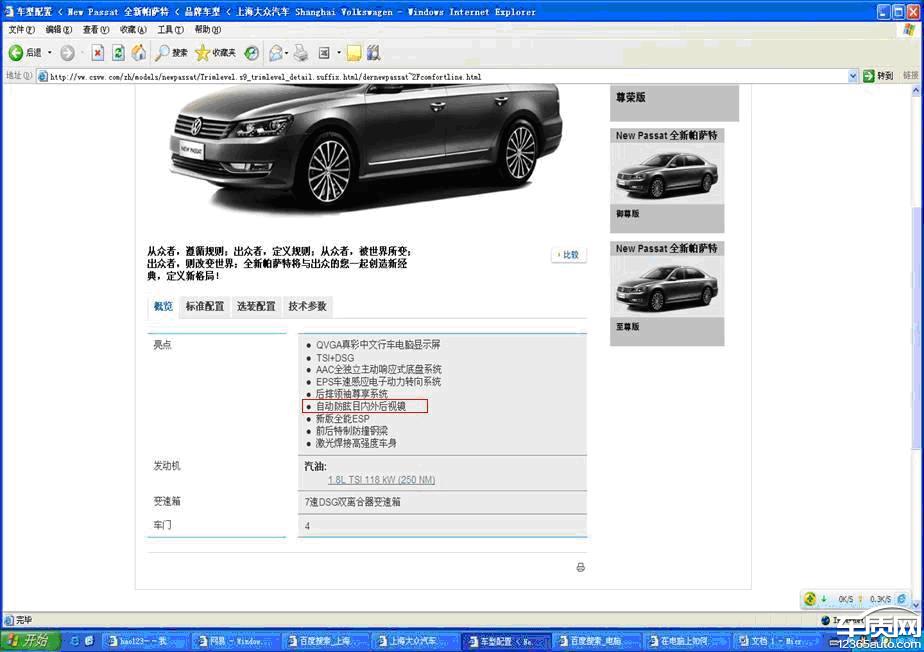This screenshot has height=652, width=924.
Task: Click the Back (后退) navigation button
Action: pyautogui.click(x=25, y=53)
